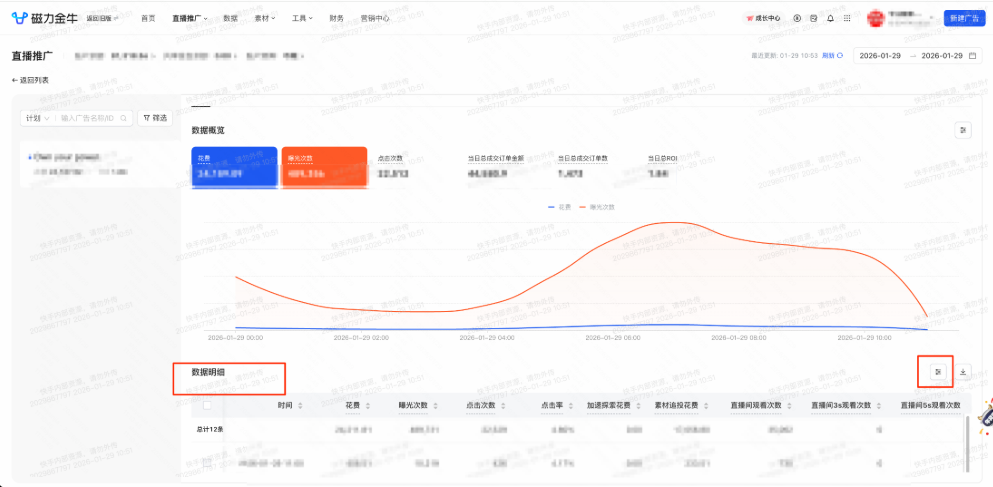Viewport: 993px width, 487px height.
Task: Click the 花费 blue metric card
Action: pos(234,167)
